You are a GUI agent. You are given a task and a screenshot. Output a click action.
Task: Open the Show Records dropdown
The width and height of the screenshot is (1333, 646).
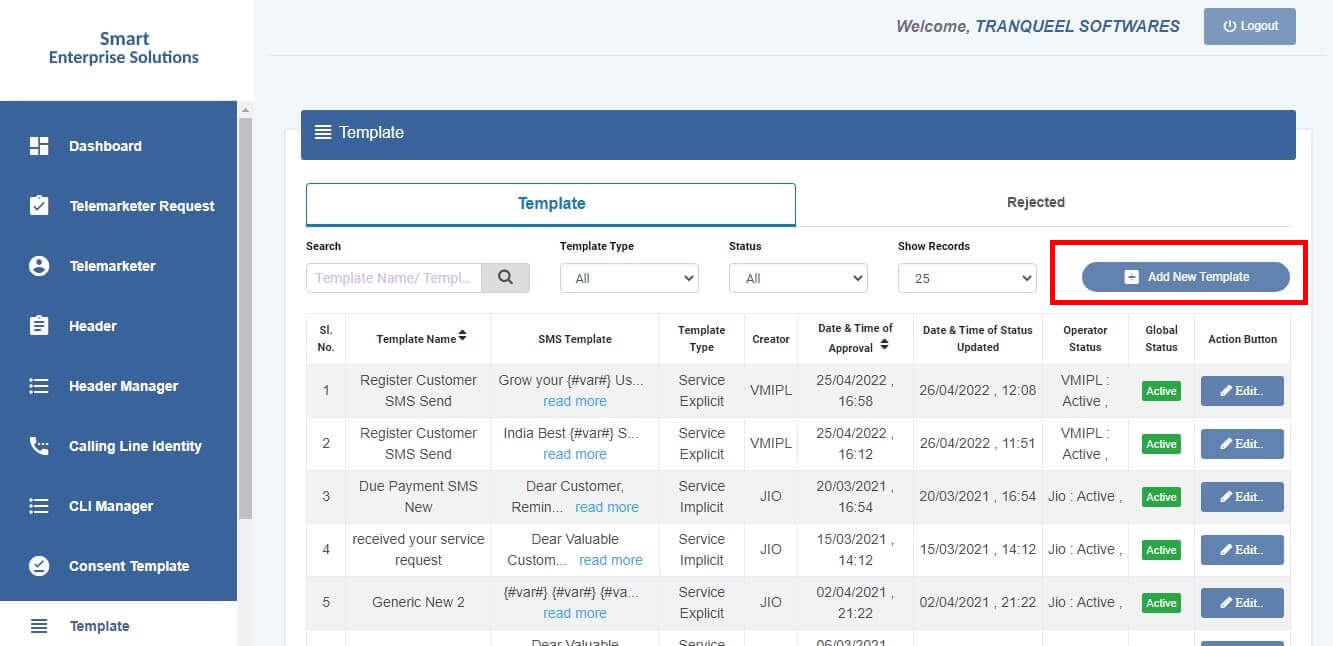pyautogui.click(x=967, y=278)
